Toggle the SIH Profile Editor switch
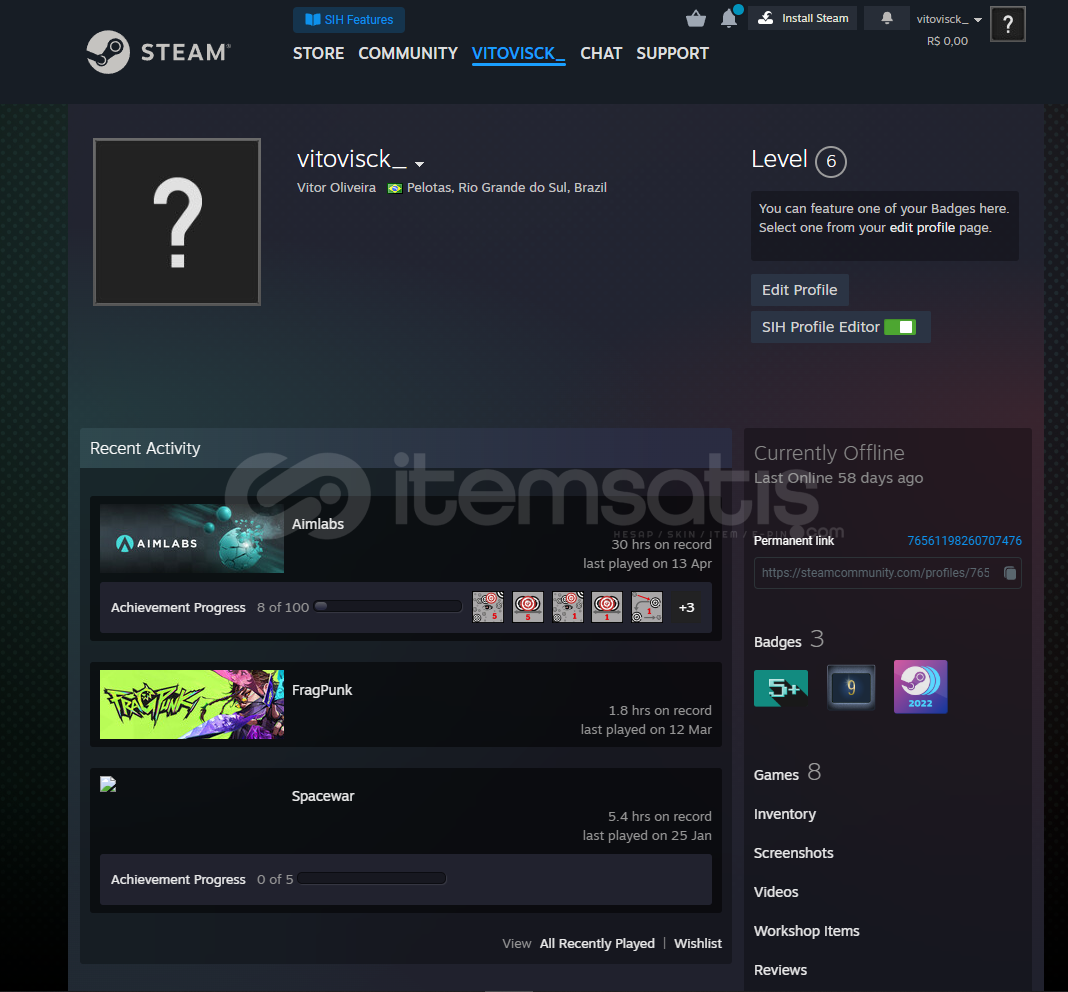The height and width of the screenshot is (992, 1068). click(900, 327)
